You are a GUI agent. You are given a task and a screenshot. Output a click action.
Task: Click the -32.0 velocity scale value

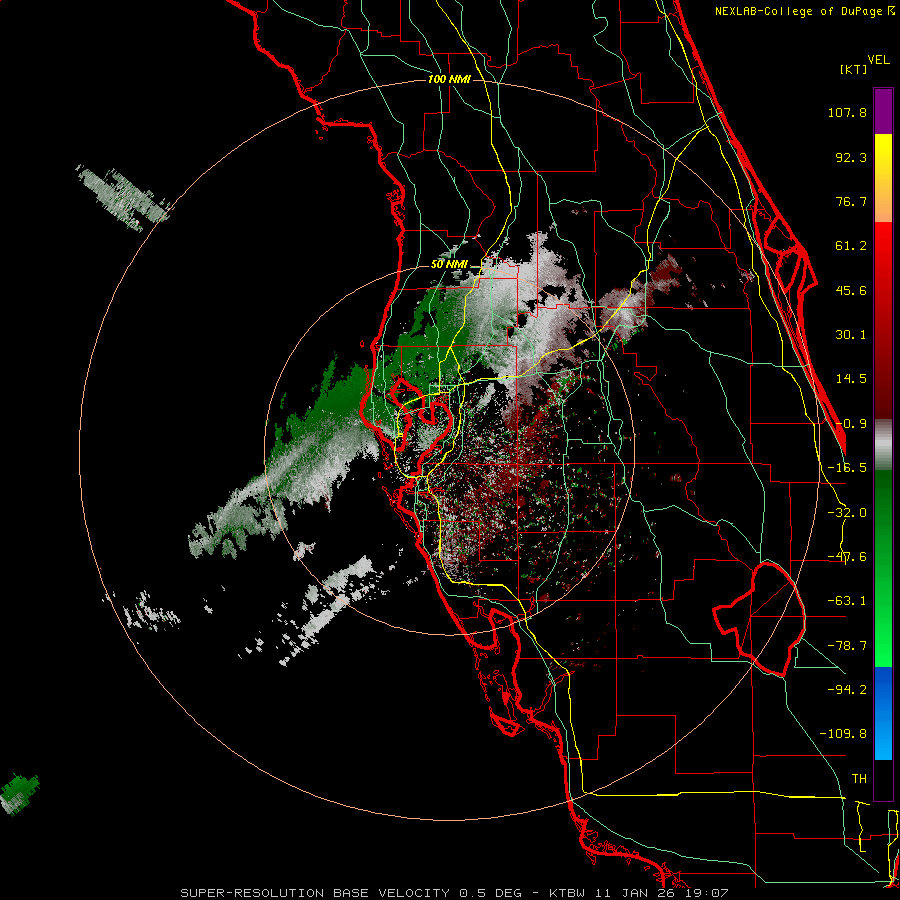pos(847,513)
